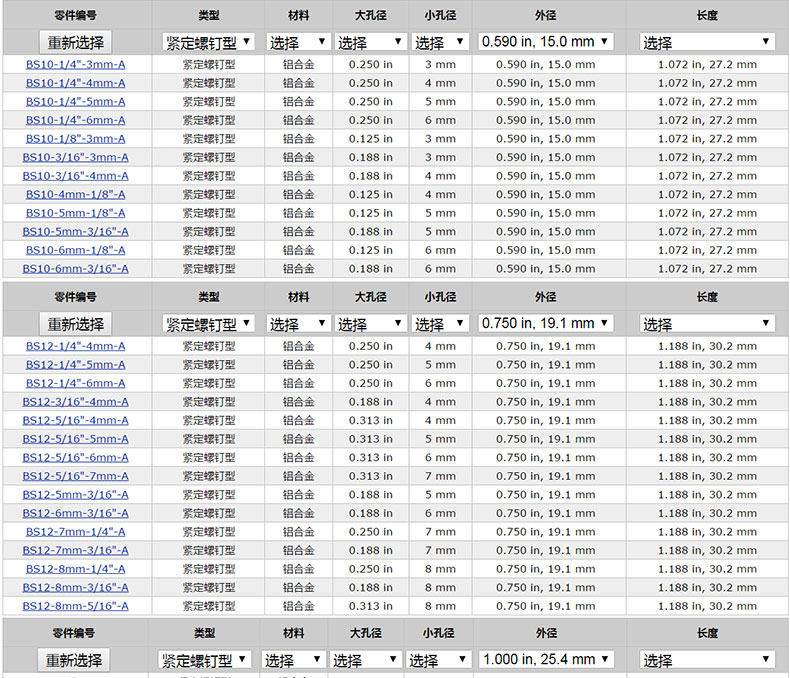Open the 长度 dropdown in the 1.000 in table
This screenshot has width=790, height=678.
point(707,660)
